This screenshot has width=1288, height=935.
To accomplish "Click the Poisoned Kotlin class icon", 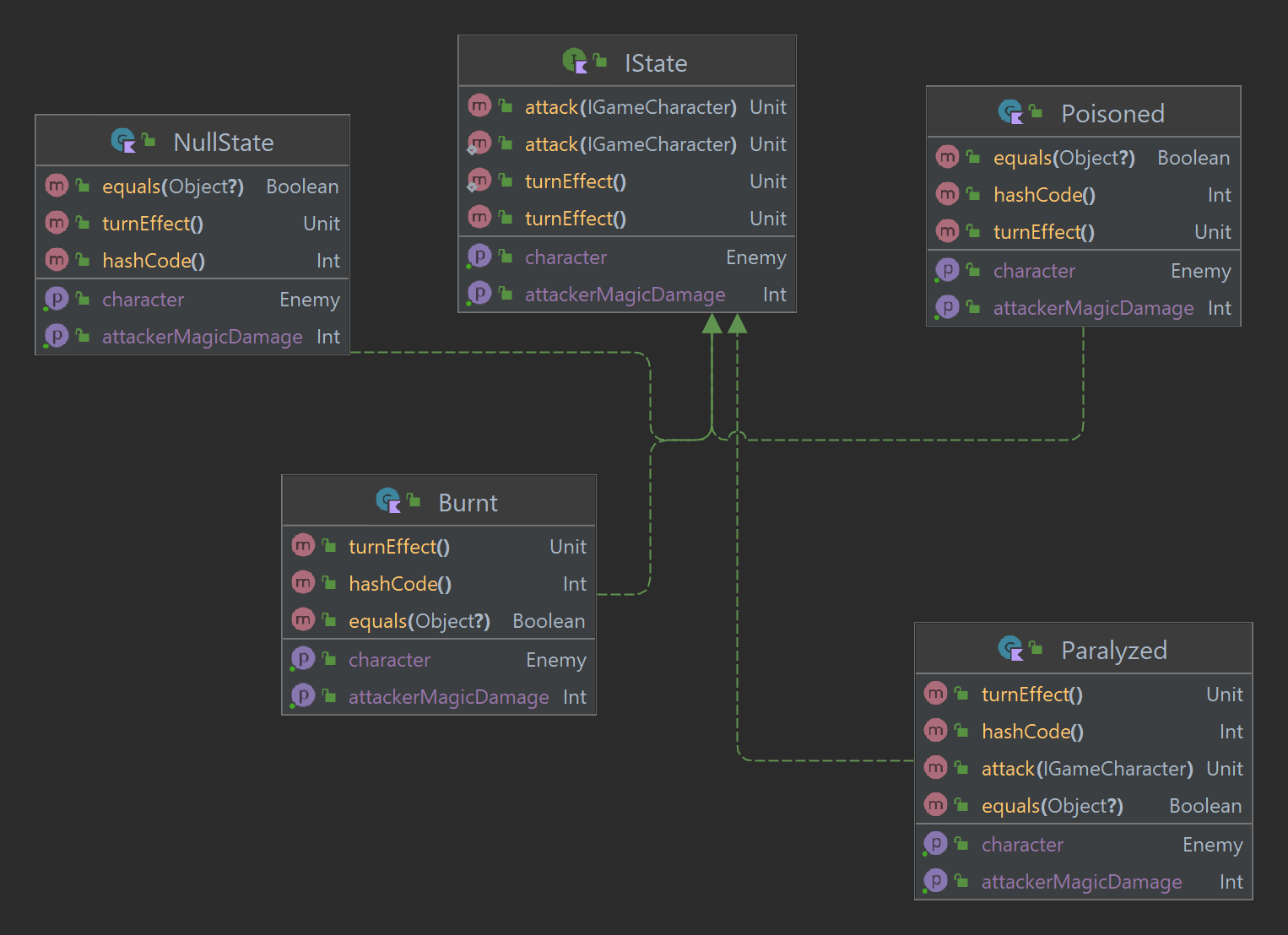I will click(1011, 112).
